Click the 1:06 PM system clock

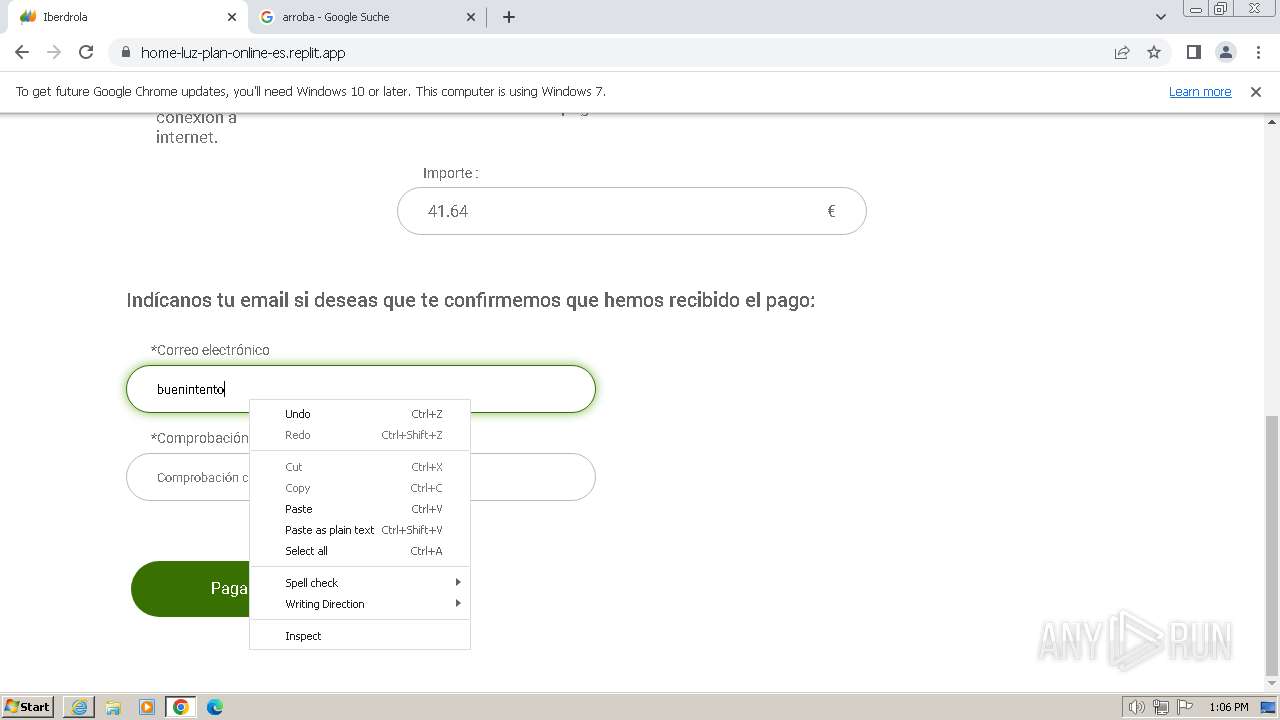coord(1228,707)
